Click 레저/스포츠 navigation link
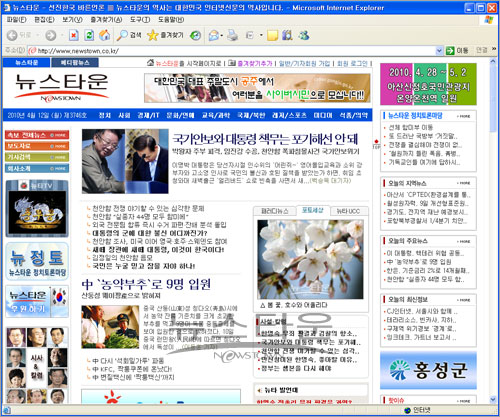The image size is (500, 417). (289, 115)
